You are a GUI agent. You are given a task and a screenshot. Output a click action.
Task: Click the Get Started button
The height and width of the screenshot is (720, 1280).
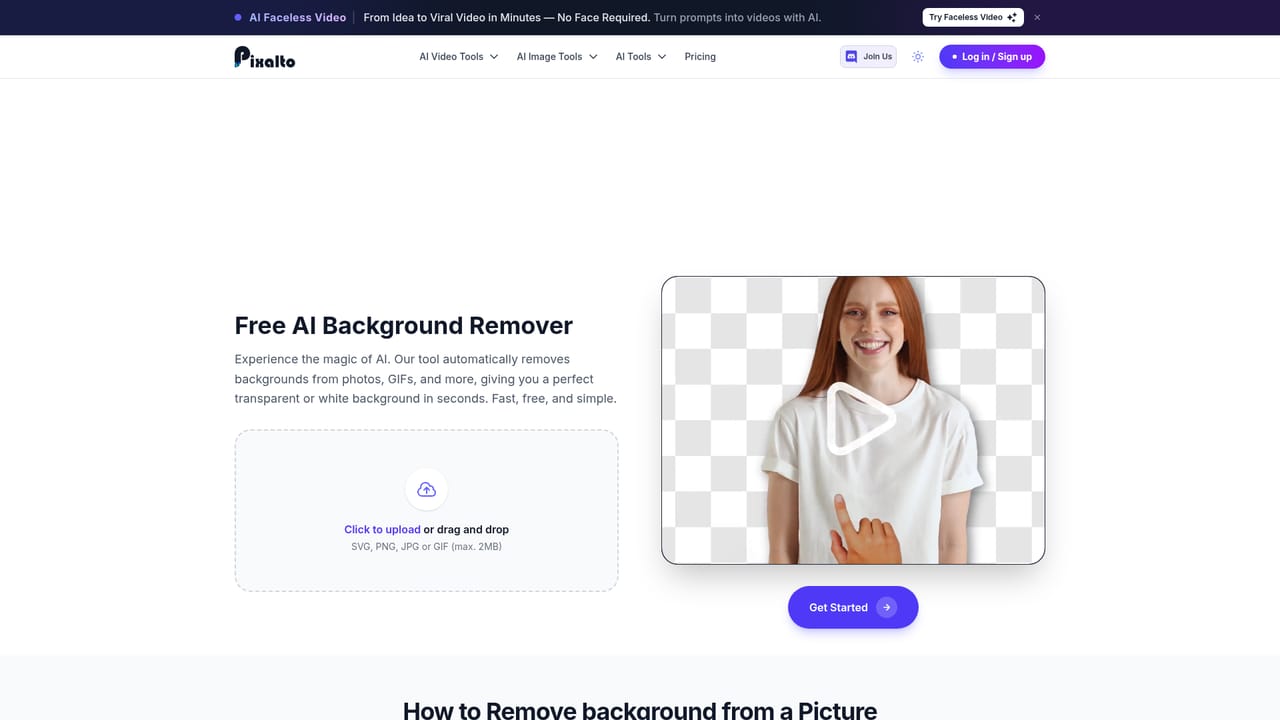pyautogui.click(x=853, y=607)
